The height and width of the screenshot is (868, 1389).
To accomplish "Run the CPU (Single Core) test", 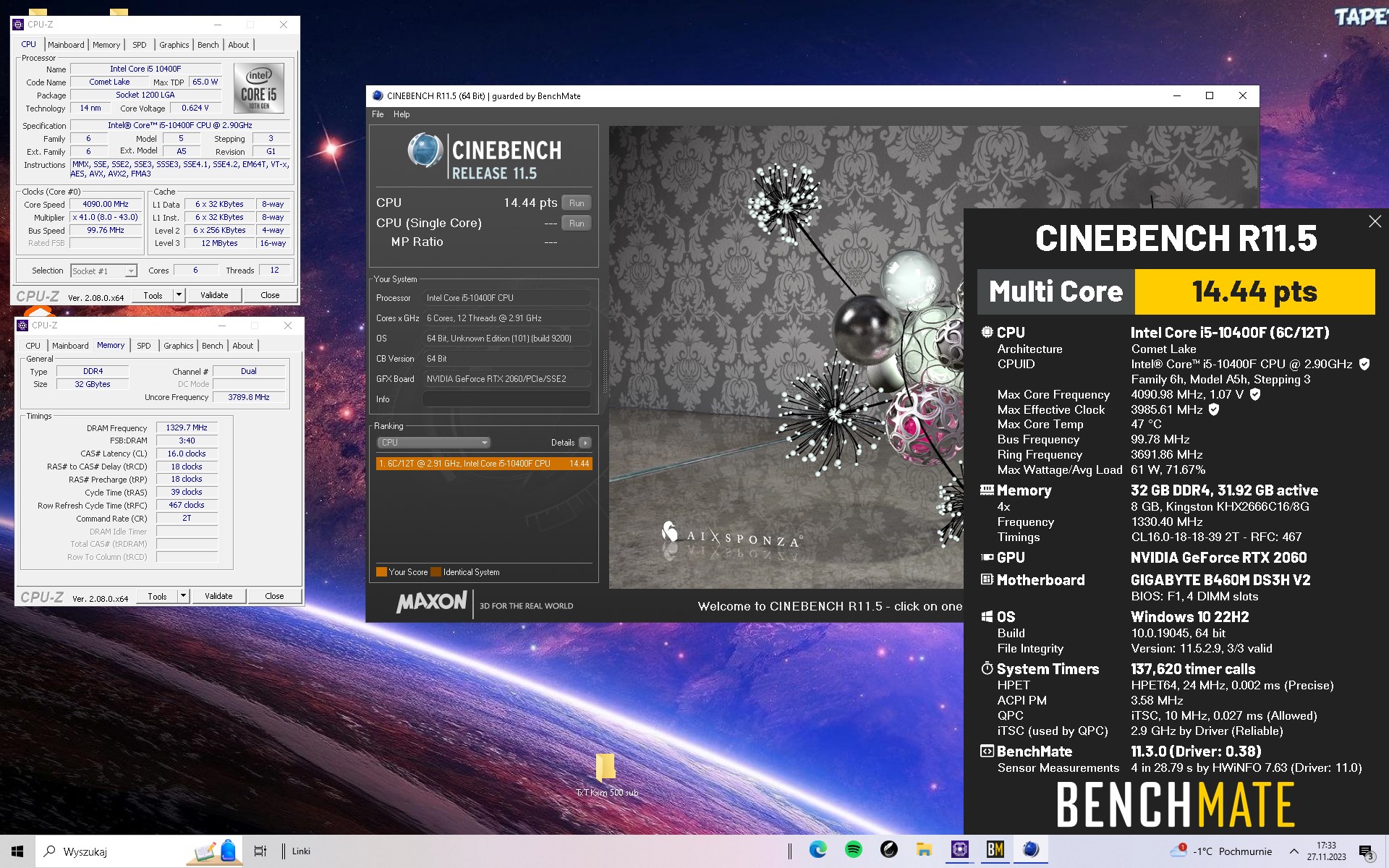I will click(576, 224).
